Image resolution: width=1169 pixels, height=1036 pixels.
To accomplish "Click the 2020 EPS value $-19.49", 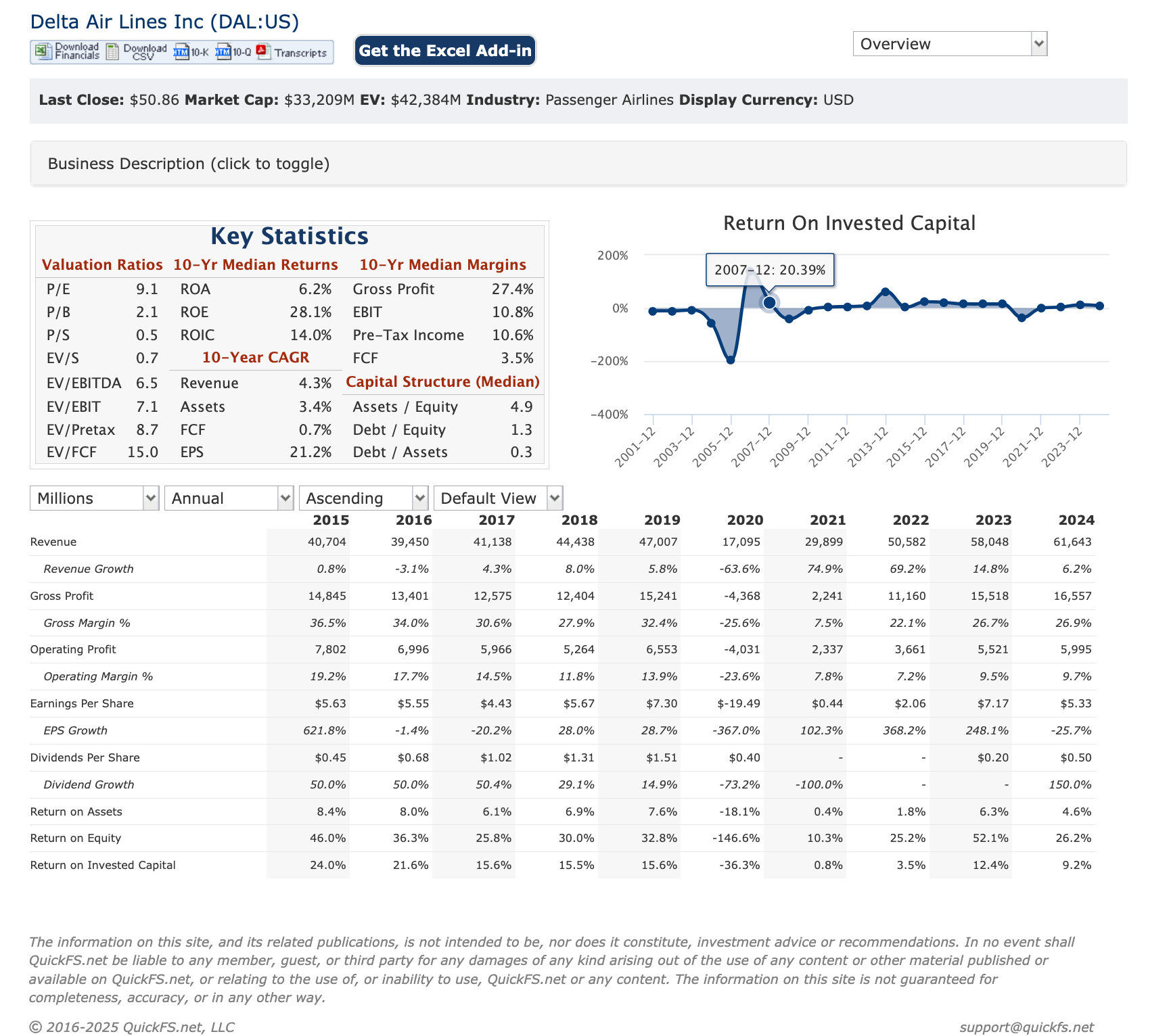I will [x=739, y=703].
